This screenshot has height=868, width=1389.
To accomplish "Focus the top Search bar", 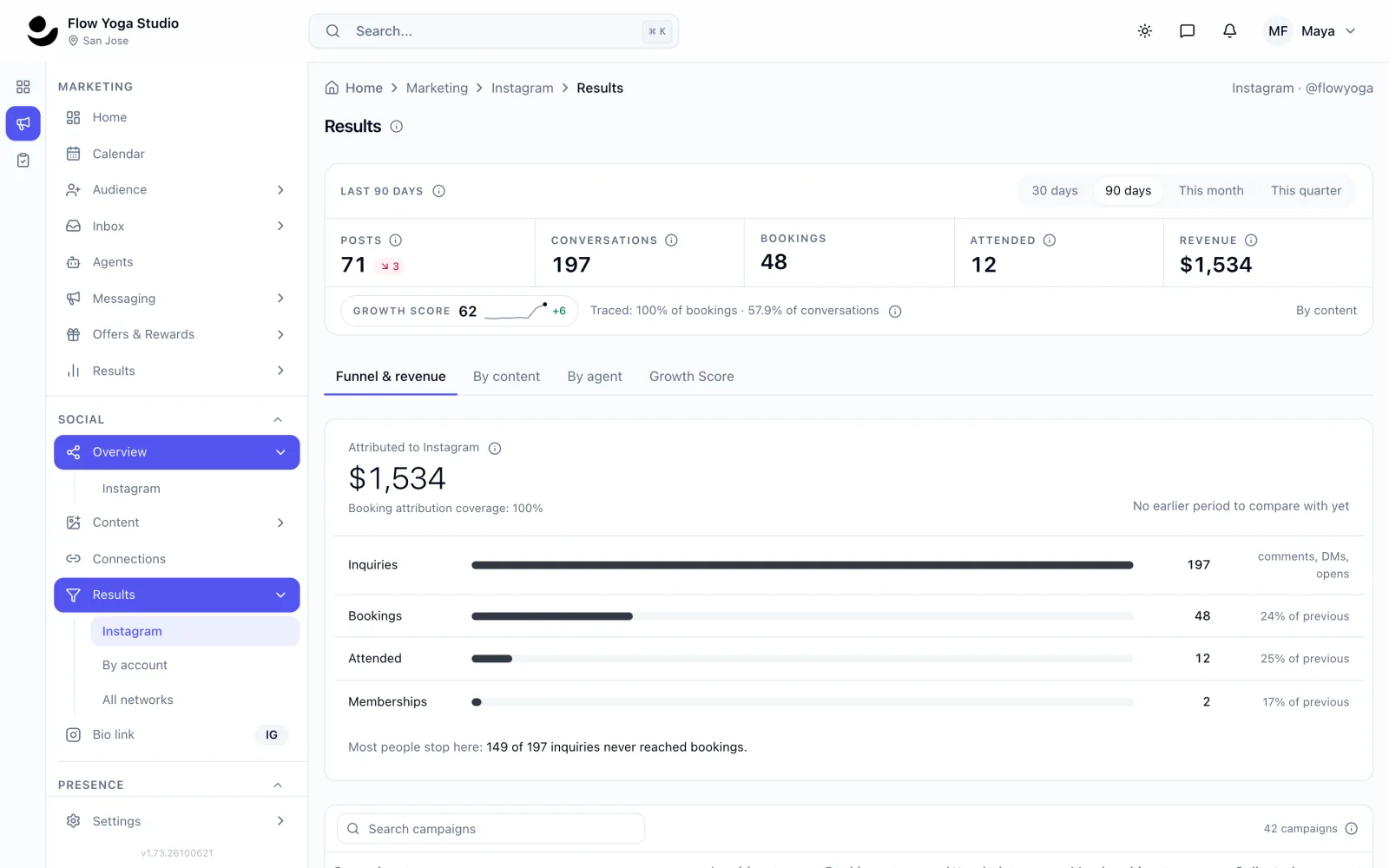I will (x=493, y=31).
